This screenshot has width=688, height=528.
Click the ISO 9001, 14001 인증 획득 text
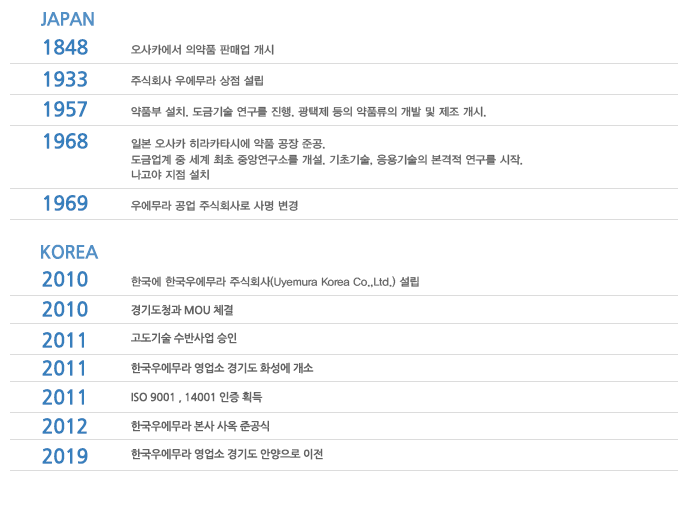pos(196,397)
